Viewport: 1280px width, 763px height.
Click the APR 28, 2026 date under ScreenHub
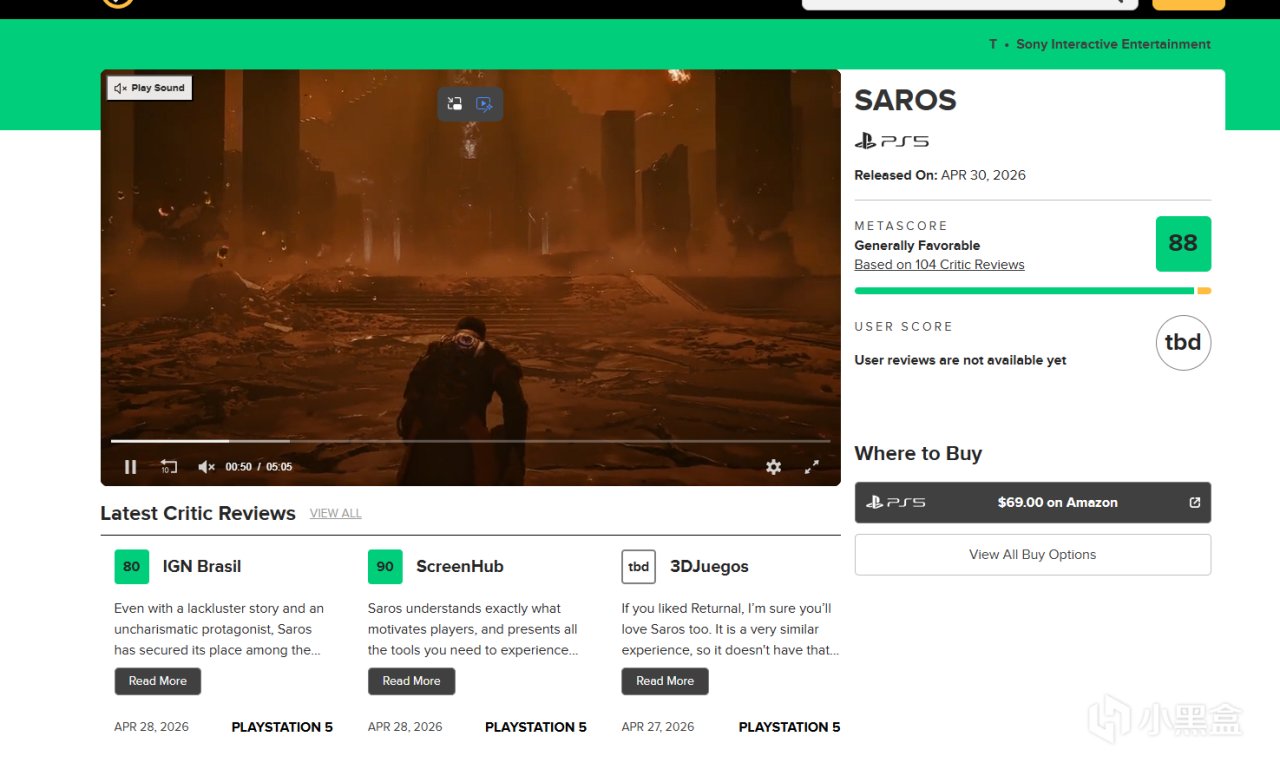tap(405, 727)
